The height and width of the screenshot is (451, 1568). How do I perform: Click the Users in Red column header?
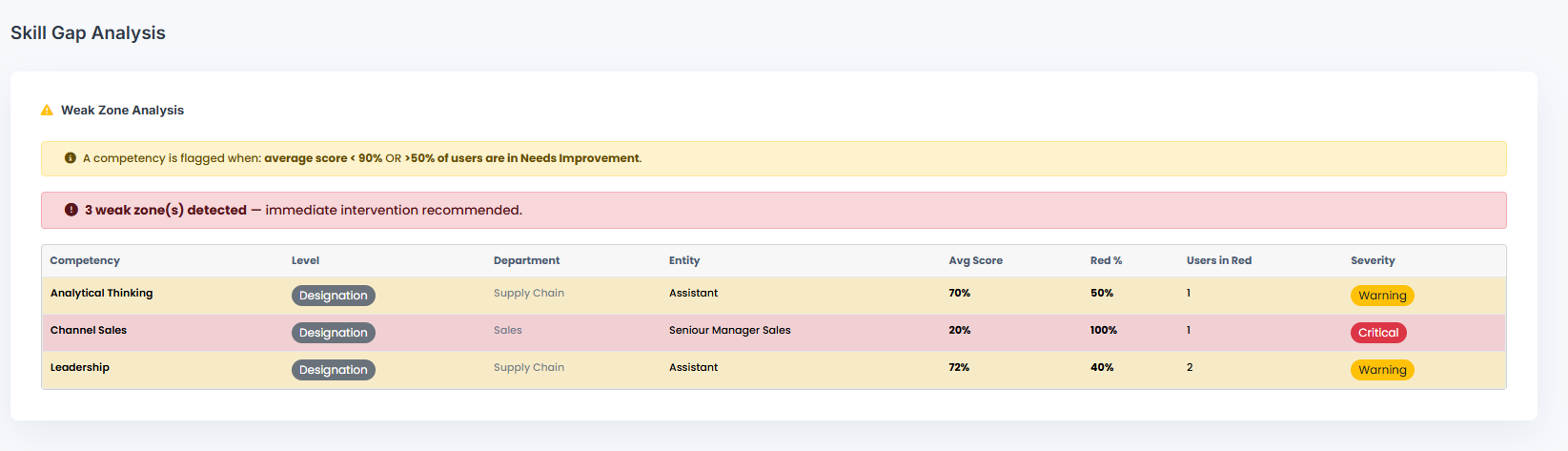click(x=1219, y=260)
